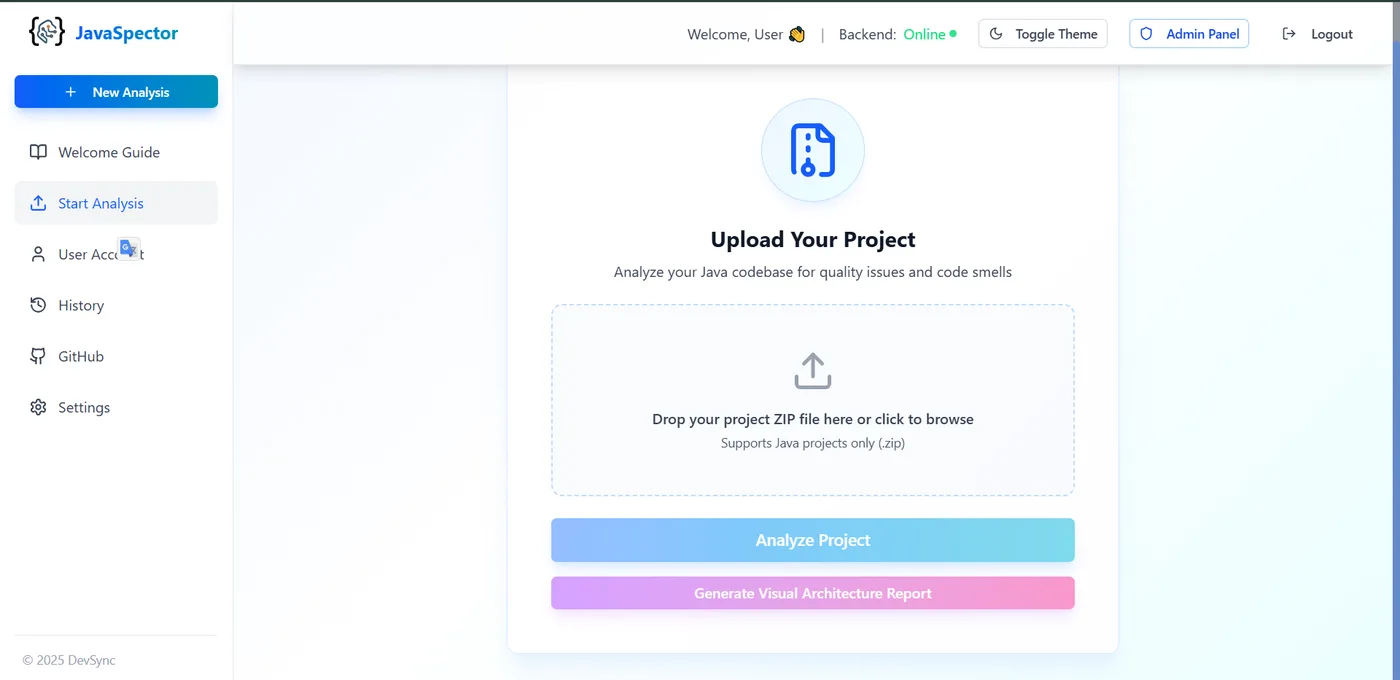This screenshot has width=1400, height=680.
Task: Click the Logout arrow icon
Action: click(1289, 34)
